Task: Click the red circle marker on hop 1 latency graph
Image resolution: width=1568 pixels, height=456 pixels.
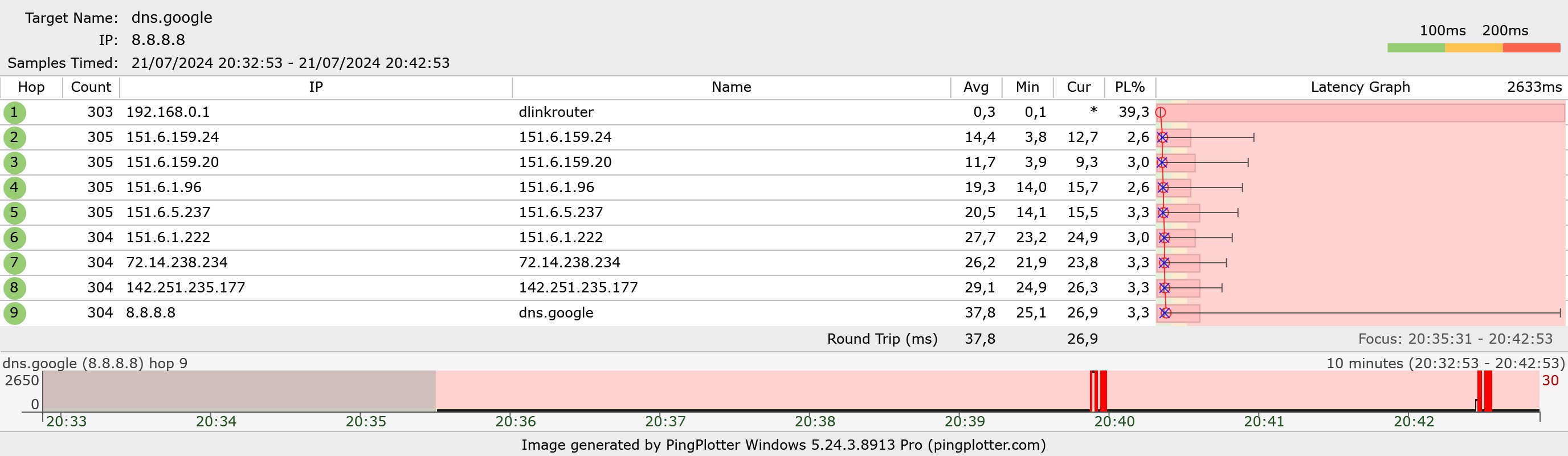Action: click(x=1161, y=113)
